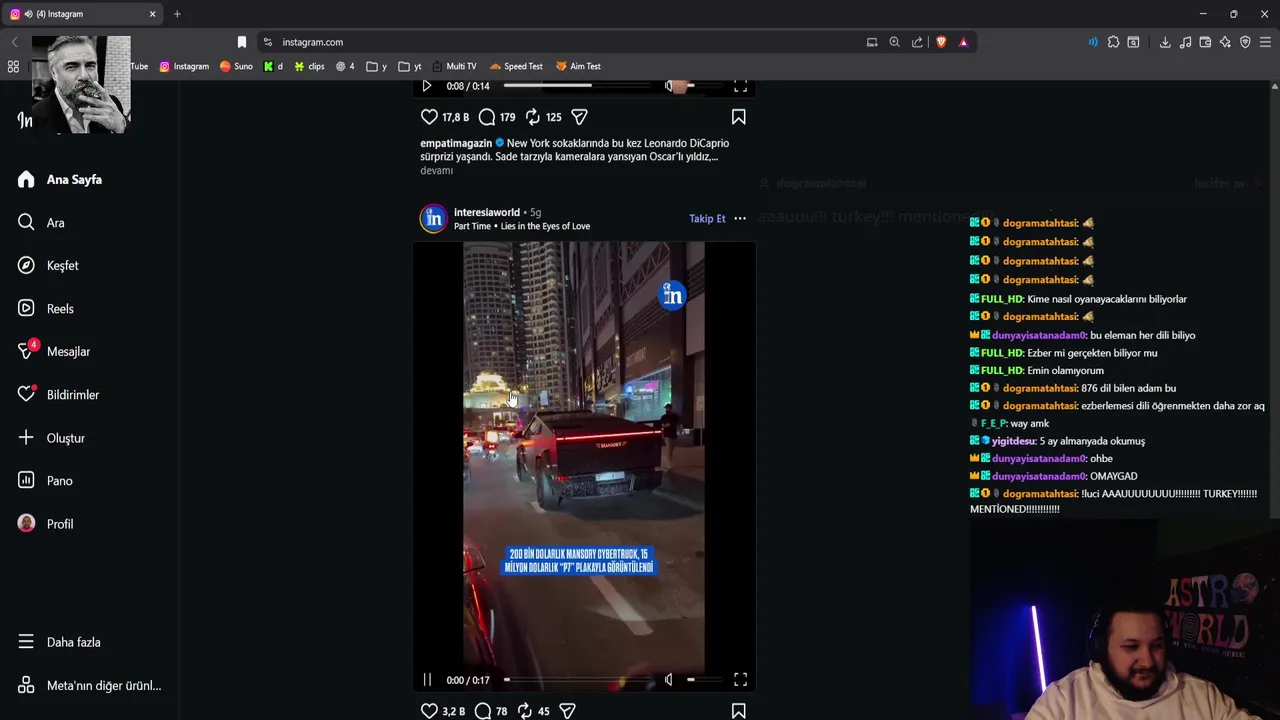The width and height of the screenshot is (1280, 720).
Task: Open Leo AI sparkle icon
Action: (1225, 42)
